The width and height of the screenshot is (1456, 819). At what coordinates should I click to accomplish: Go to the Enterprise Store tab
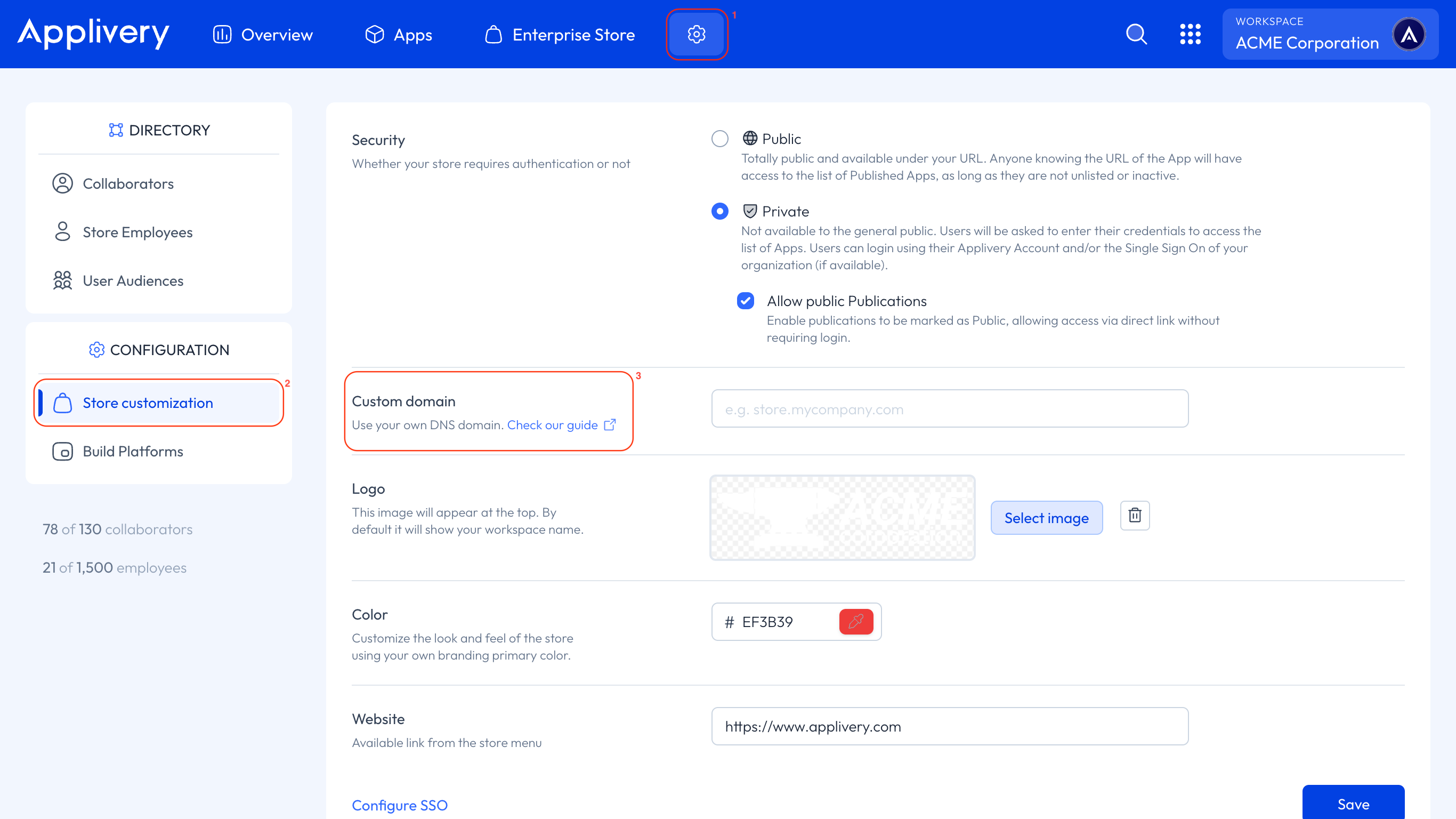560,35
